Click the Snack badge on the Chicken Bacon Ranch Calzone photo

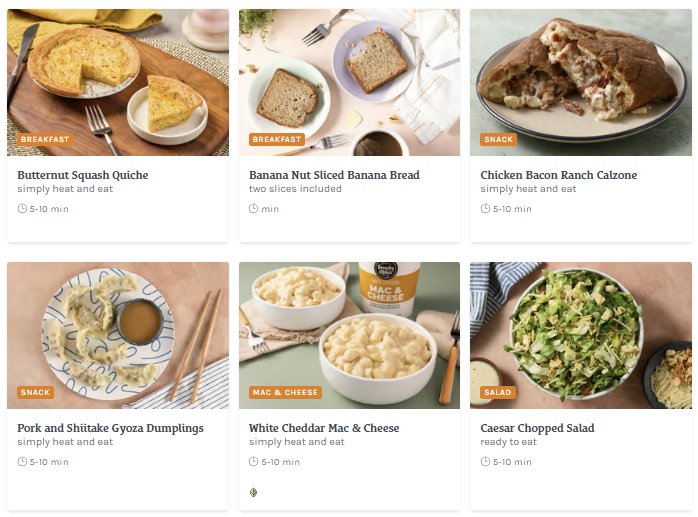tap(498, 140)
